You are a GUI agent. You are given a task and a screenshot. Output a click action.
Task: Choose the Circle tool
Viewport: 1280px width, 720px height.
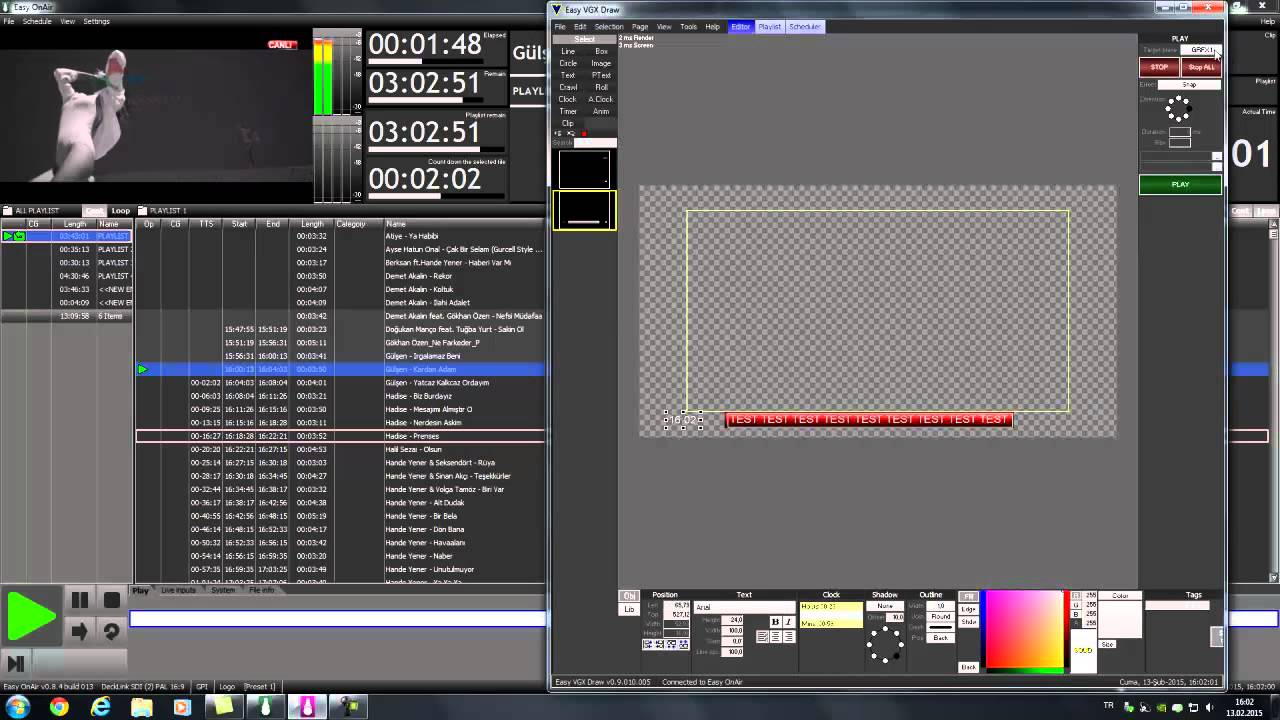(568, 63)
